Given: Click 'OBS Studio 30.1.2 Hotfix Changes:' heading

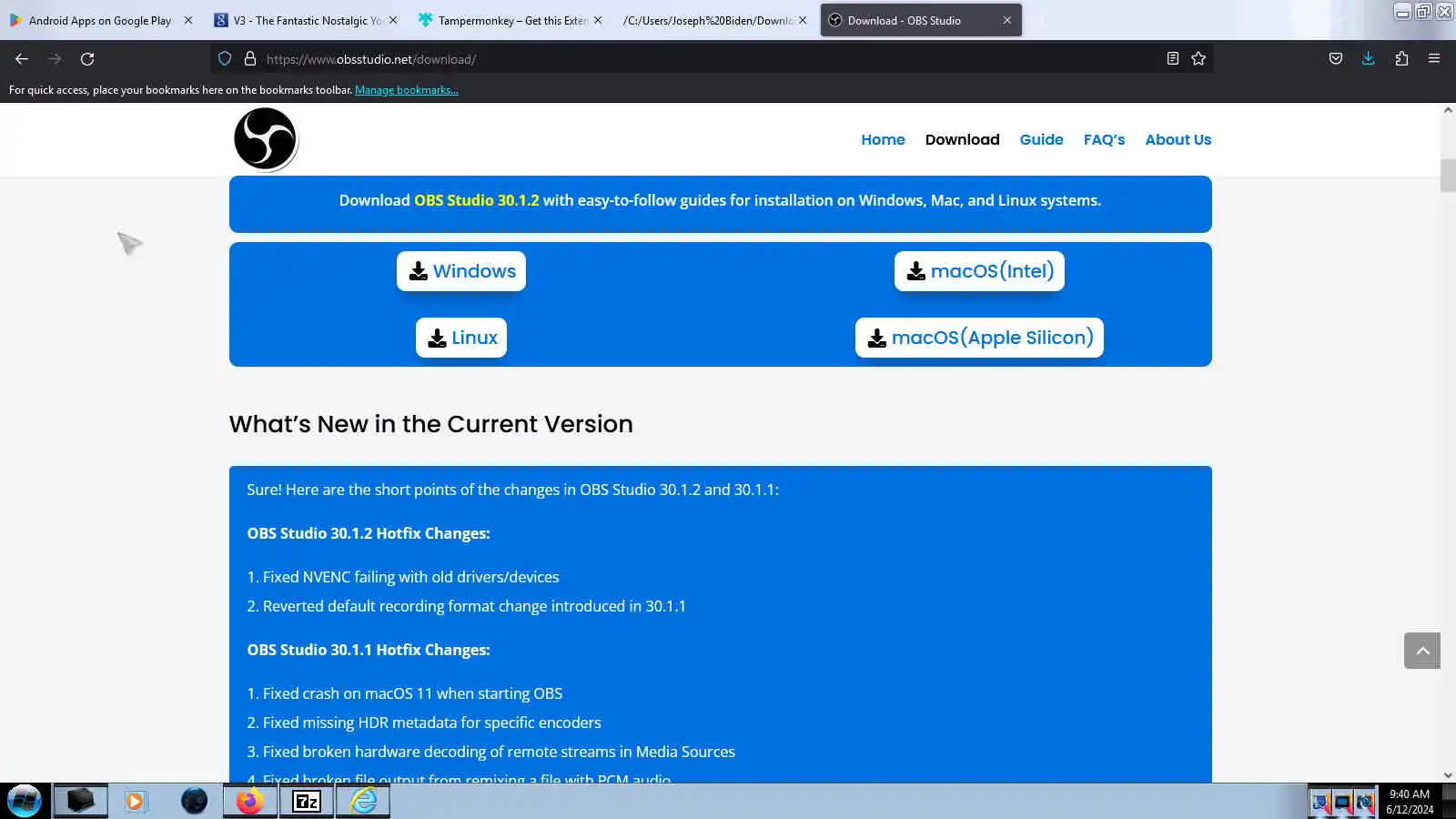Looking at the screenshot, I should [369, 533].
